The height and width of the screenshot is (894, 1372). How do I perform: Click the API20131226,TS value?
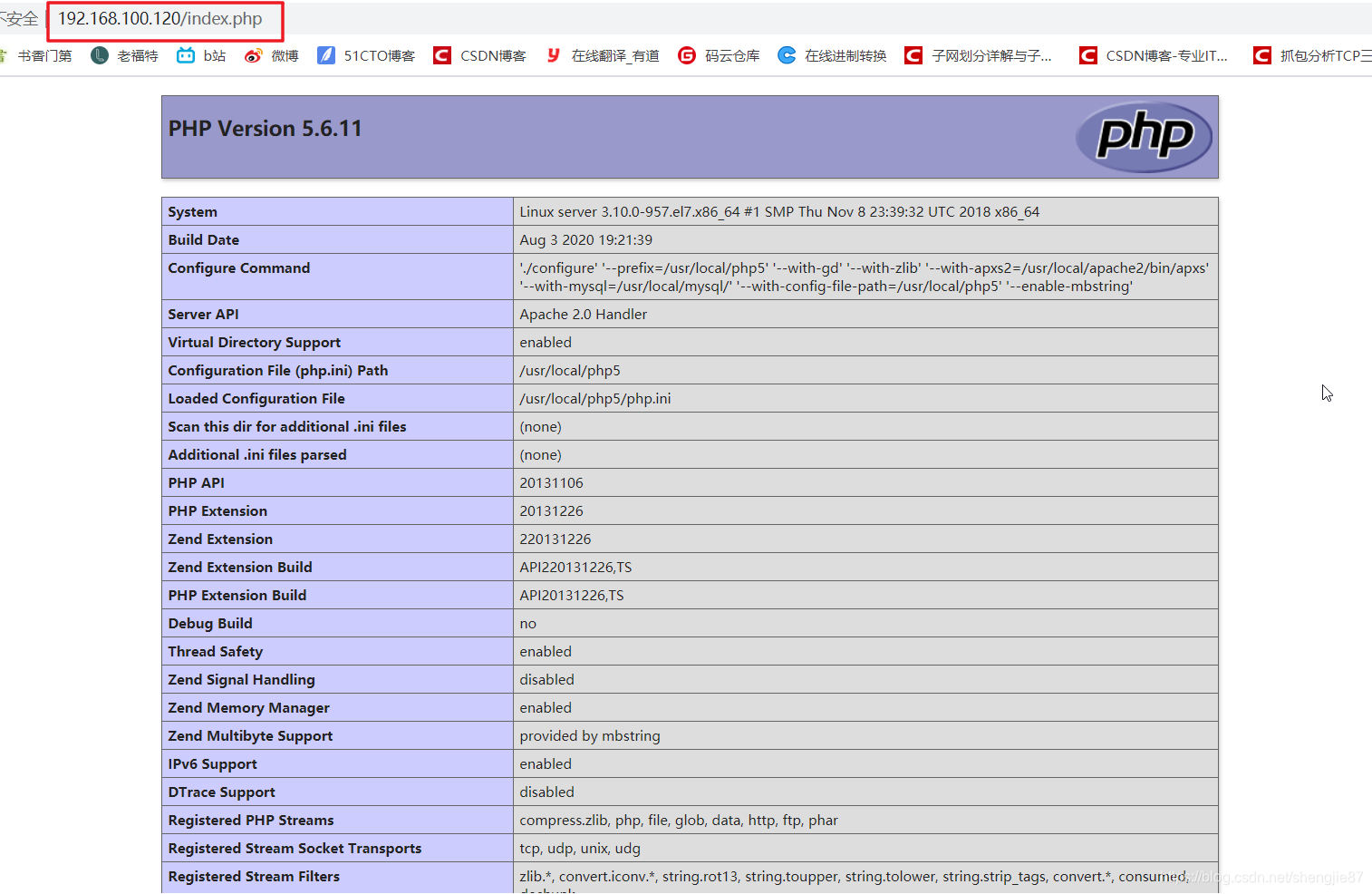[572, 596]
